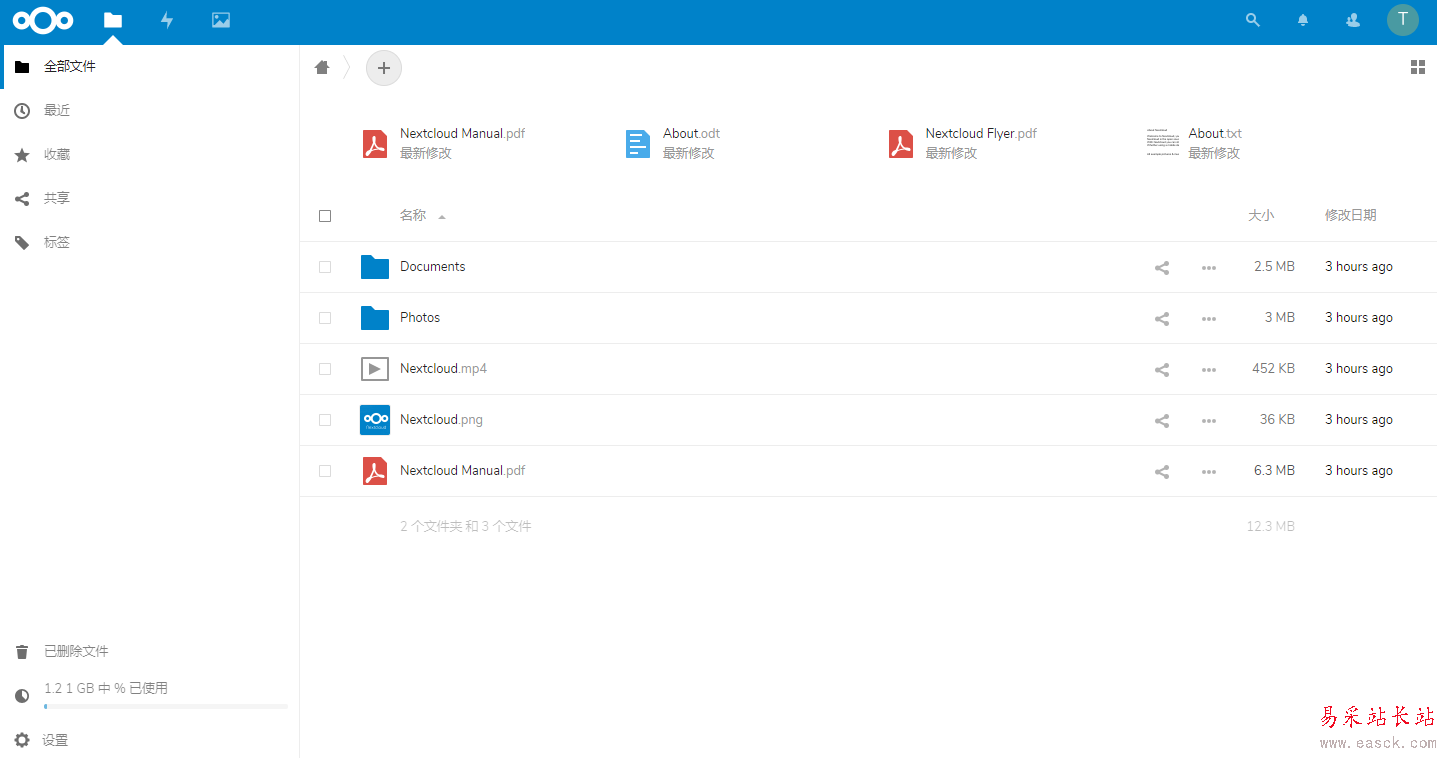This screenshot has height=758, width=1437.
Task: Share the Nextcloud.mp4 file
Action: 1162,370
